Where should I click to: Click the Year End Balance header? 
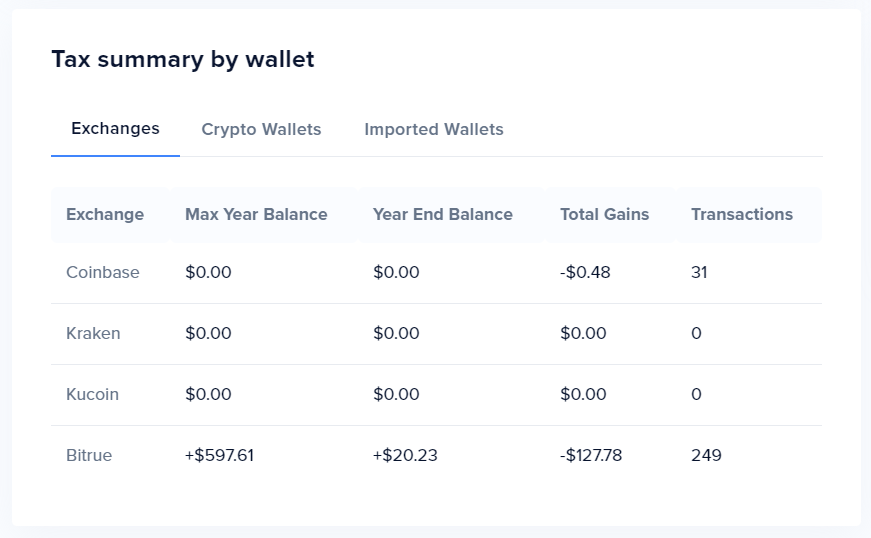(442, 214)
